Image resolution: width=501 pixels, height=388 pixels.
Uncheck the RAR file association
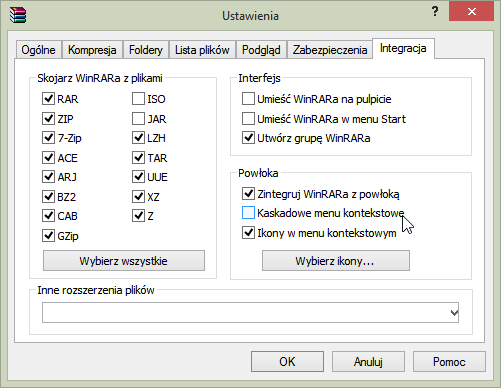48,99
